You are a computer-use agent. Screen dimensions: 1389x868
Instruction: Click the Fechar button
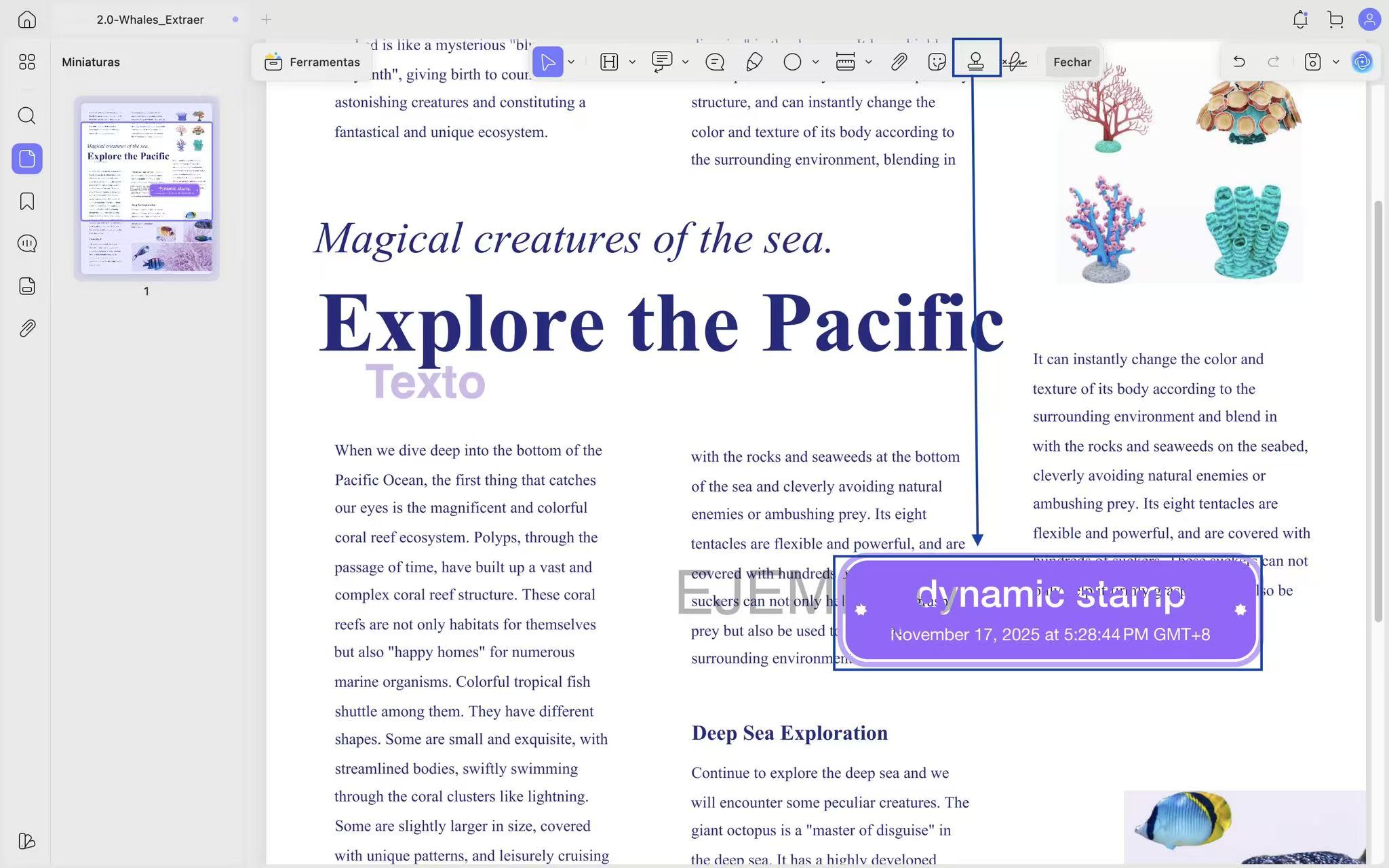click(1072, 62)
